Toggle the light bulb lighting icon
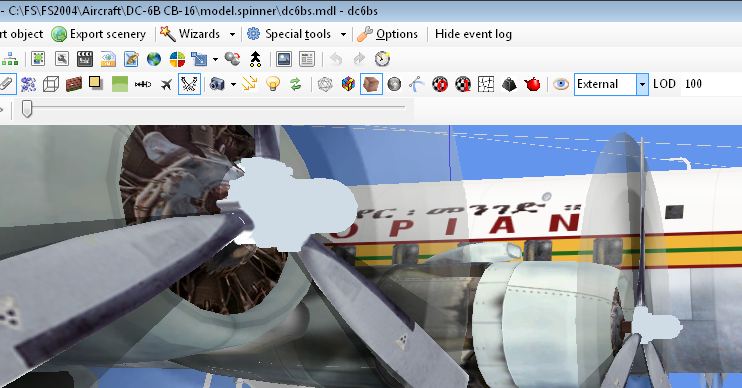742x388 pixels. pos(273,84)
